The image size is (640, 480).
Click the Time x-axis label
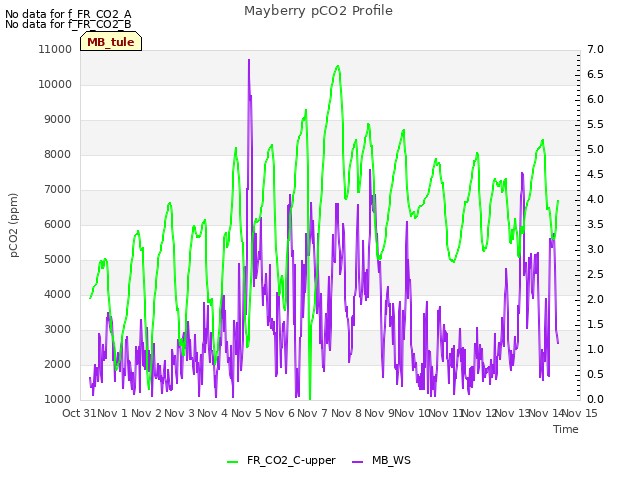(566, 429)
